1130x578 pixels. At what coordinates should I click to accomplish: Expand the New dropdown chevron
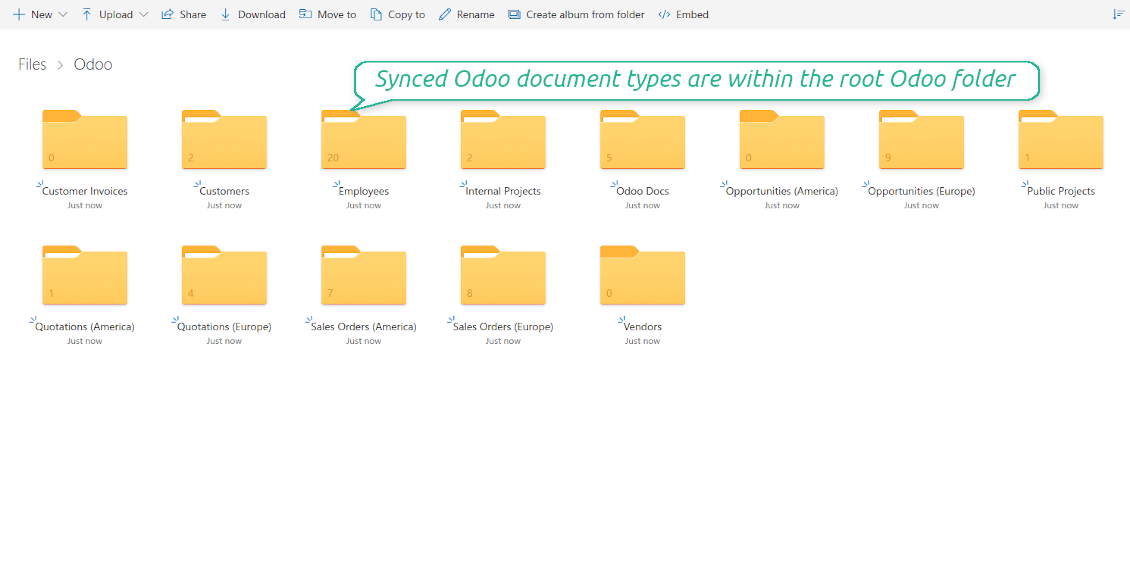62,14
